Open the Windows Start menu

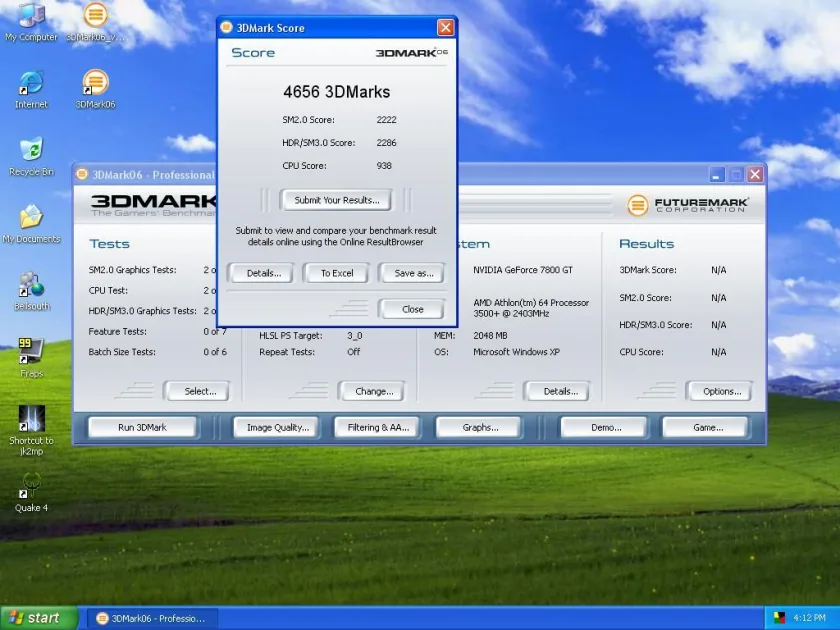pos(39,618)
